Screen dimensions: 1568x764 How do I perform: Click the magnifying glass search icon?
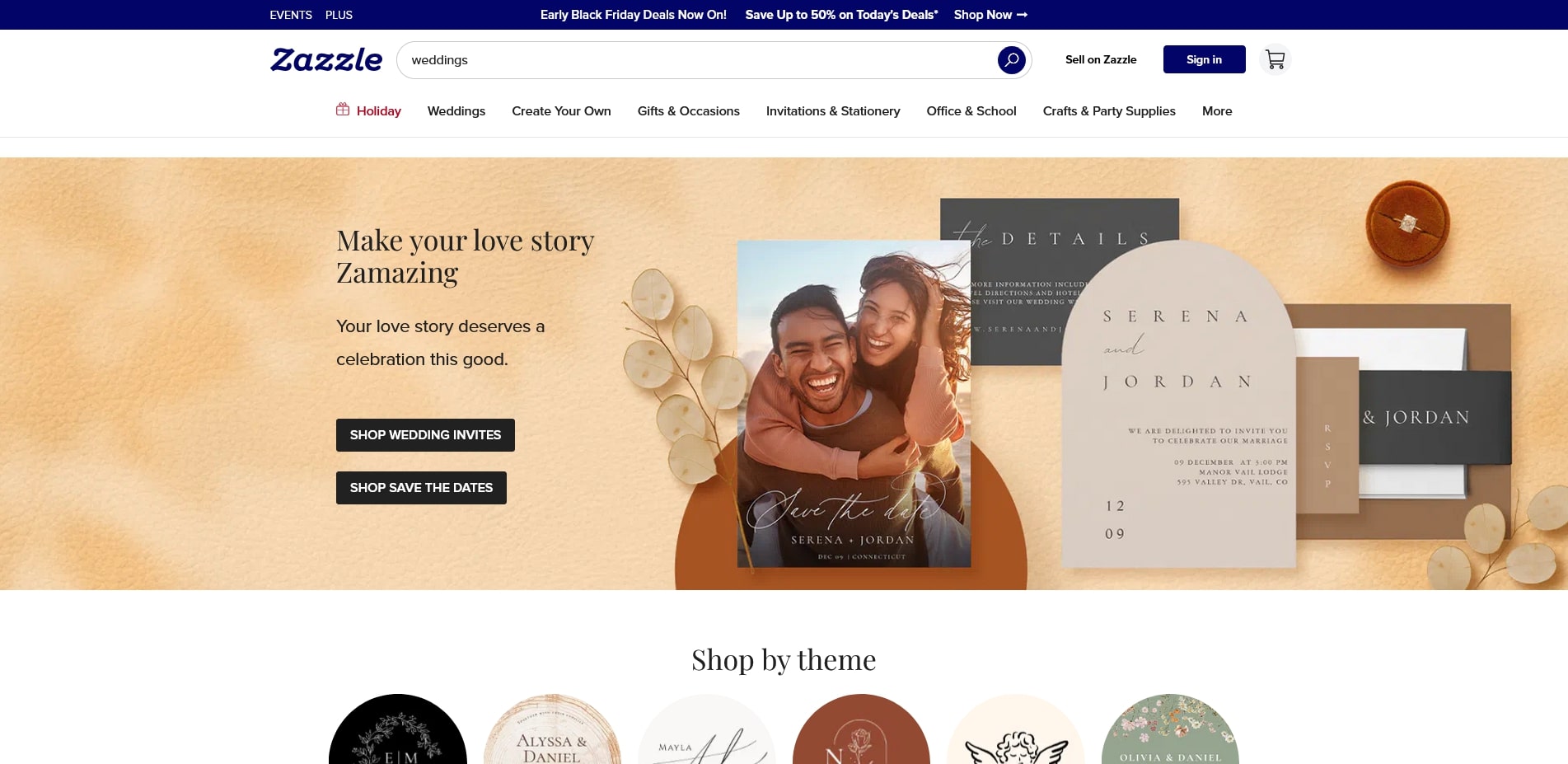pyautogui.click(x=1011, y=60)
